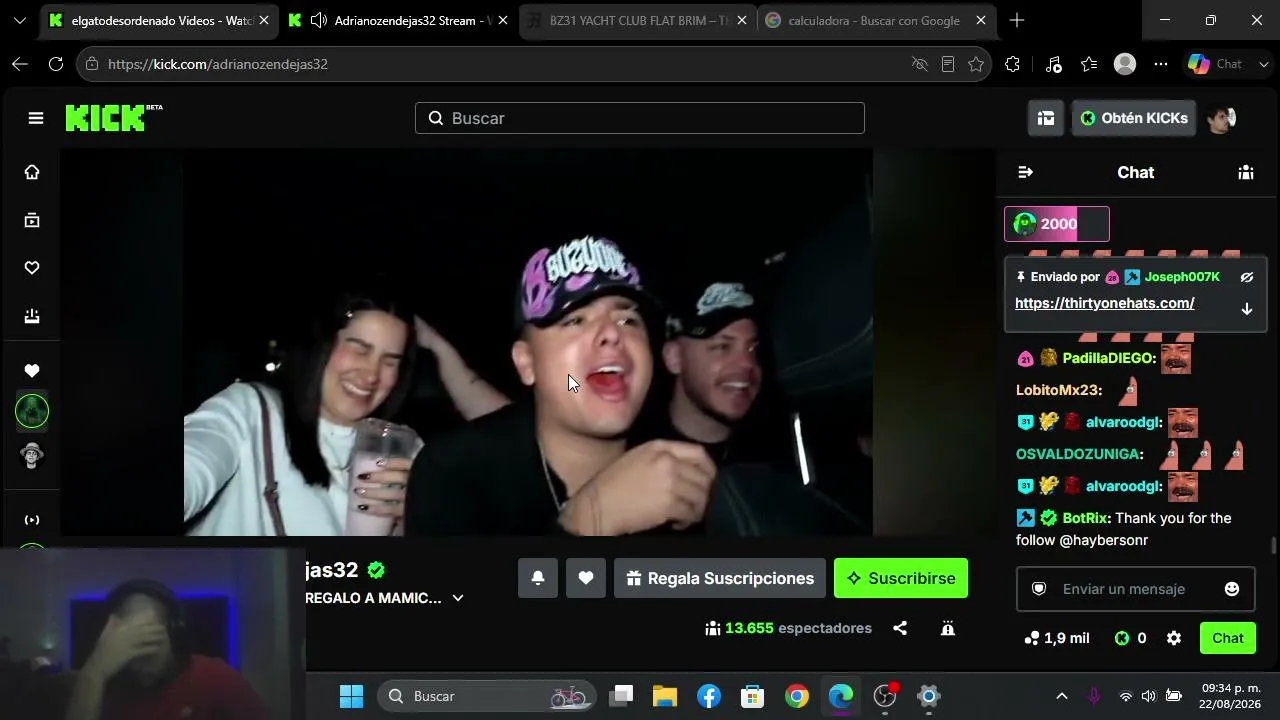Toggle stream notifications bell button
Viewport: 1280px width, 720px height.
pos(538,578)
